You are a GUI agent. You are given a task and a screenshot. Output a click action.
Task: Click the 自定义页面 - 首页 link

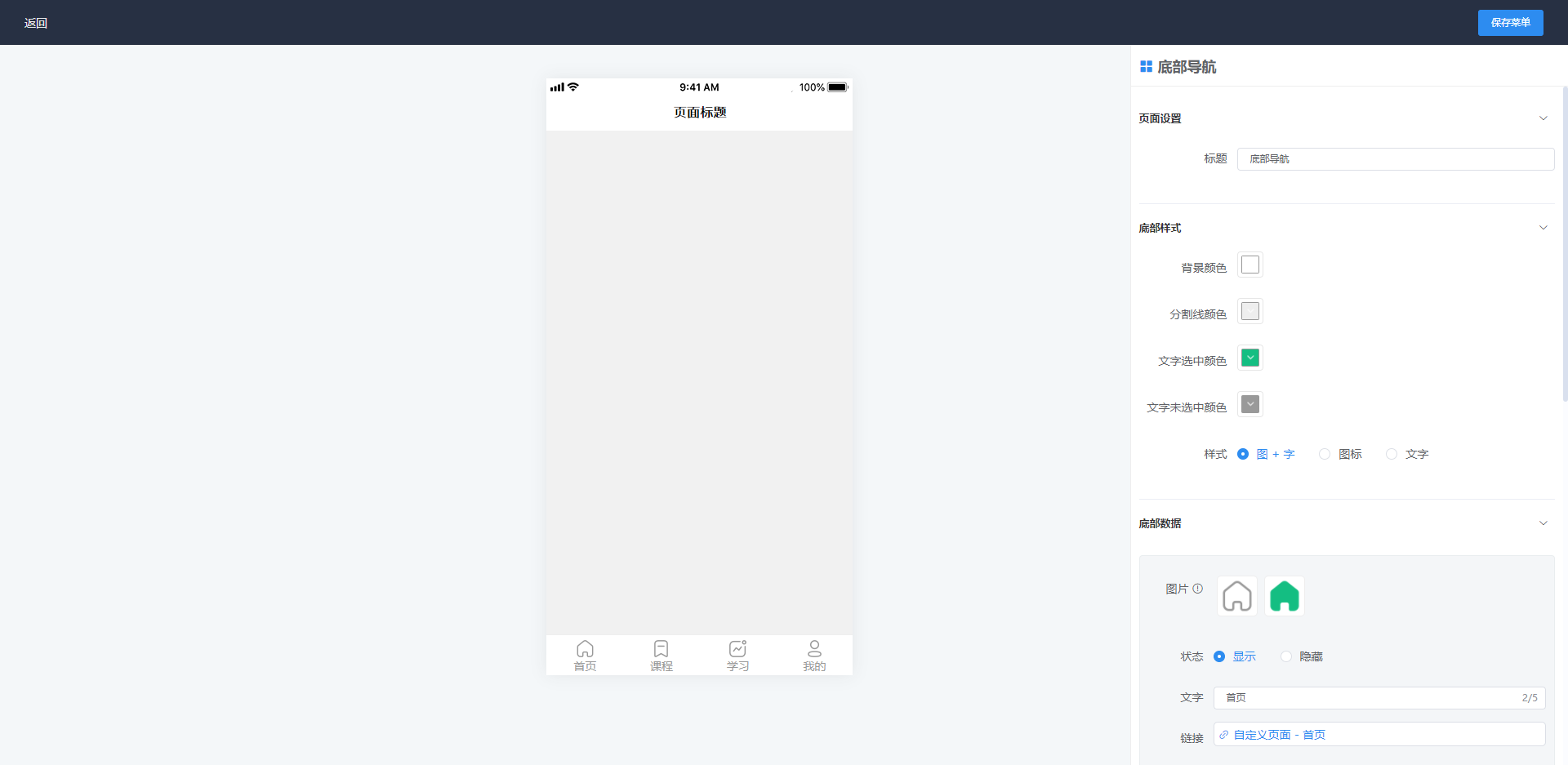pos(1280,735)
